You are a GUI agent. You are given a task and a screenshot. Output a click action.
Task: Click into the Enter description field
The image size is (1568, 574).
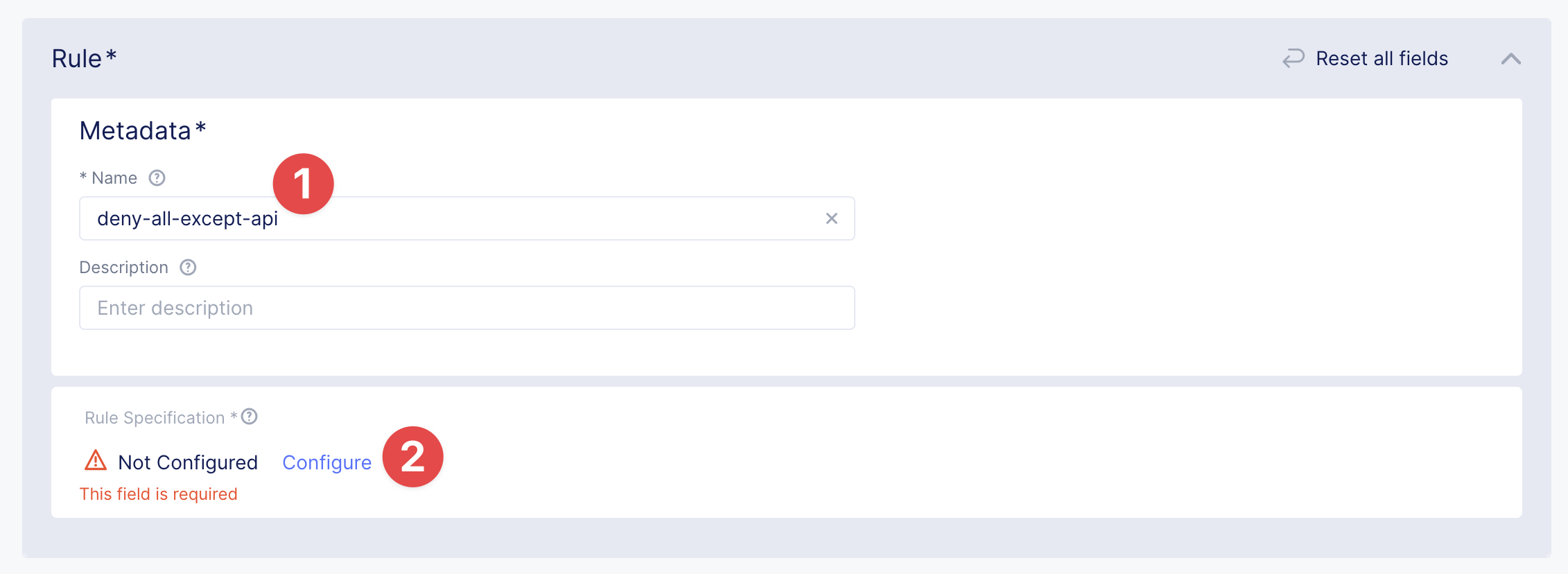pos(467,308)
